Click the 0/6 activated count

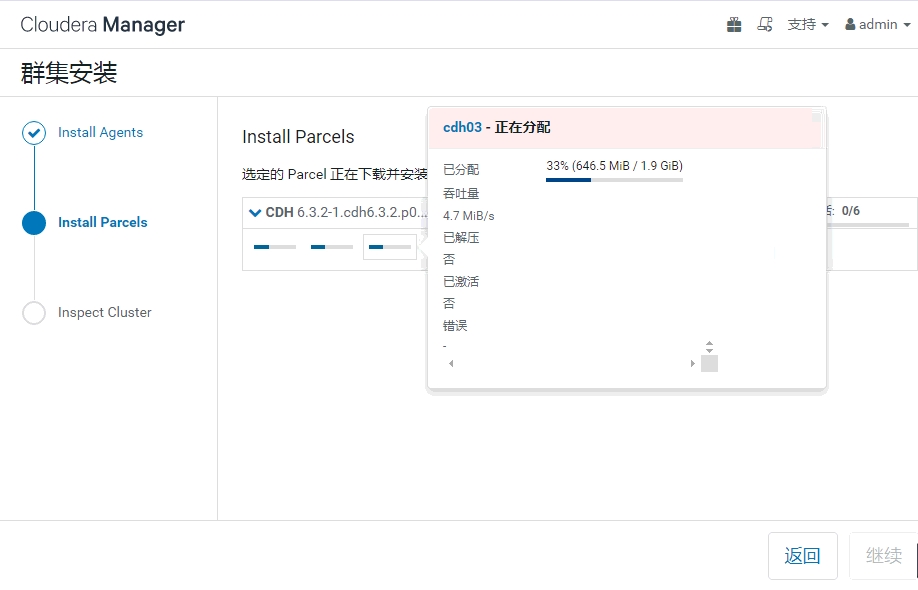coord(851,211)
